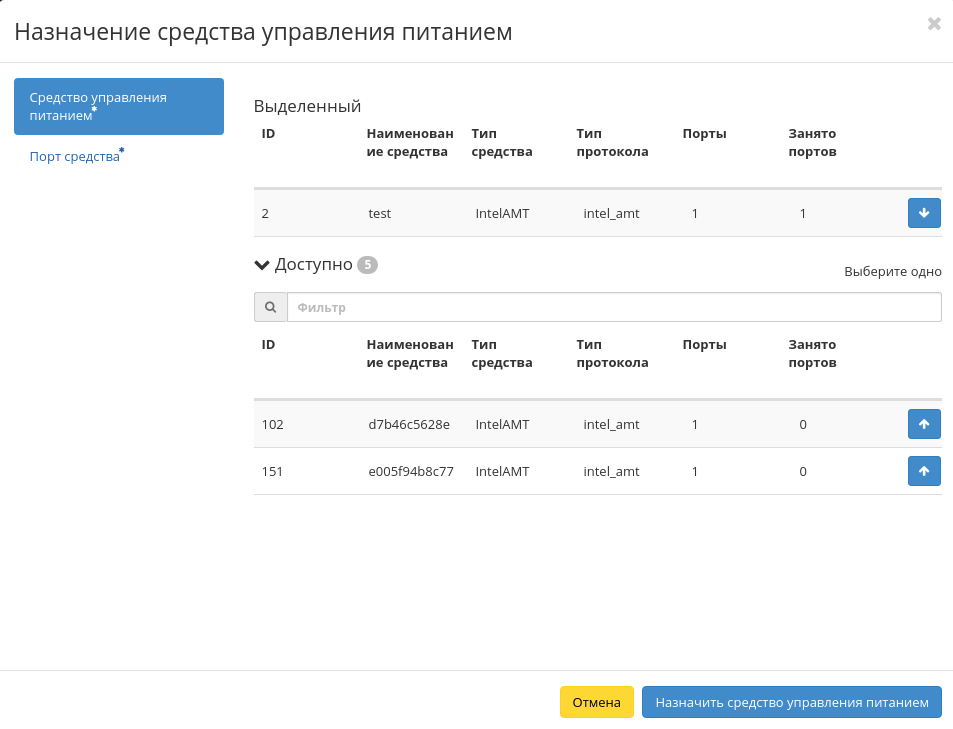Add e005f94b8c77 with the up-arrow icon
This screenshot has width=953, height=729.
923,471
